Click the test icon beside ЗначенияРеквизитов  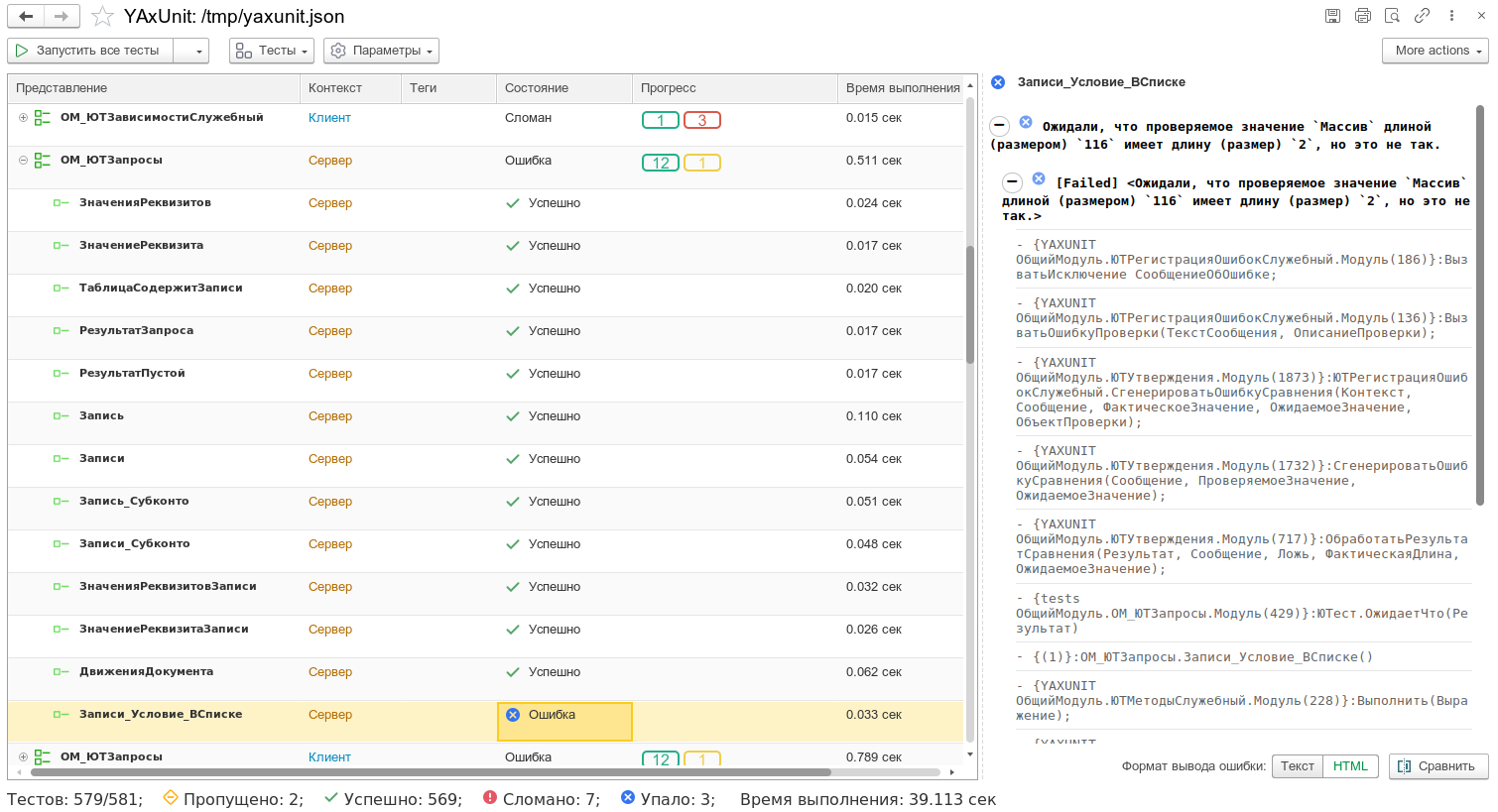[x=61, y=203]
